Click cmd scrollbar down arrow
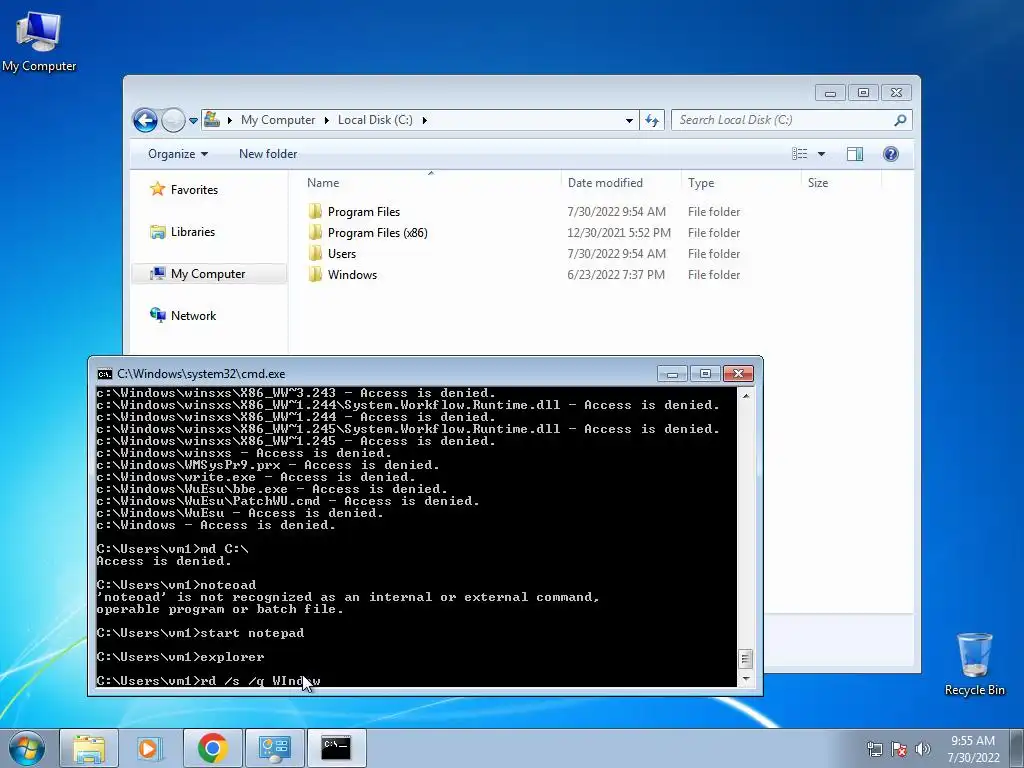 coord(746,679)
